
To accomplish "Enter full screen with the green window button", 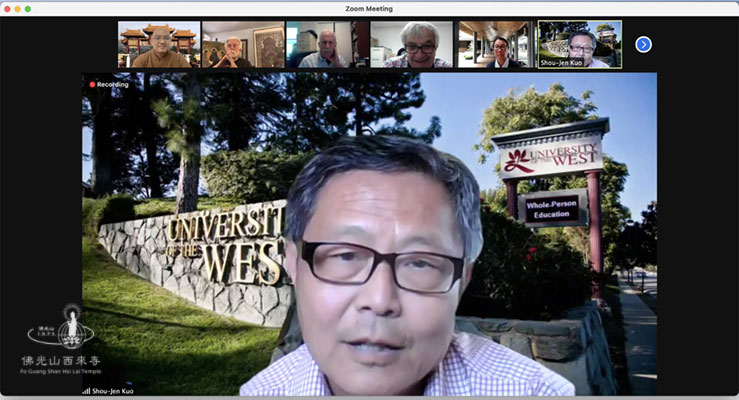I will point(28,9).
